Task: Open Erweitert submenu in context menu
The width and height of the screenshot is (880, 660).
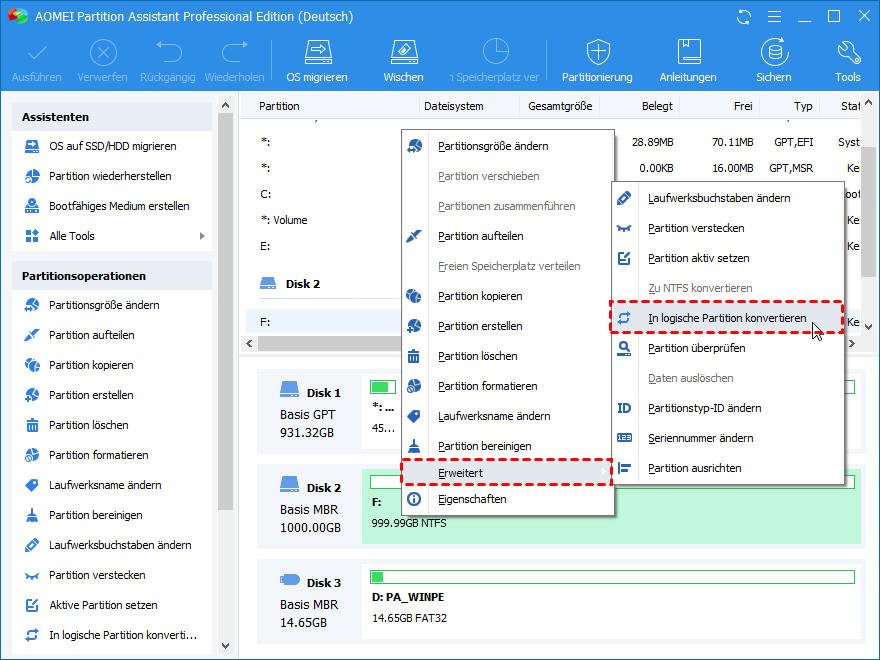Action: tap(507, 473)
